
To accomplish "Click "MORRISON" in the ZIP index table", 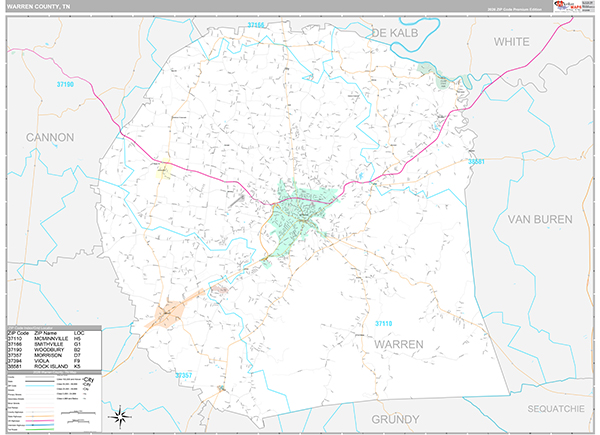I will 48,355.
